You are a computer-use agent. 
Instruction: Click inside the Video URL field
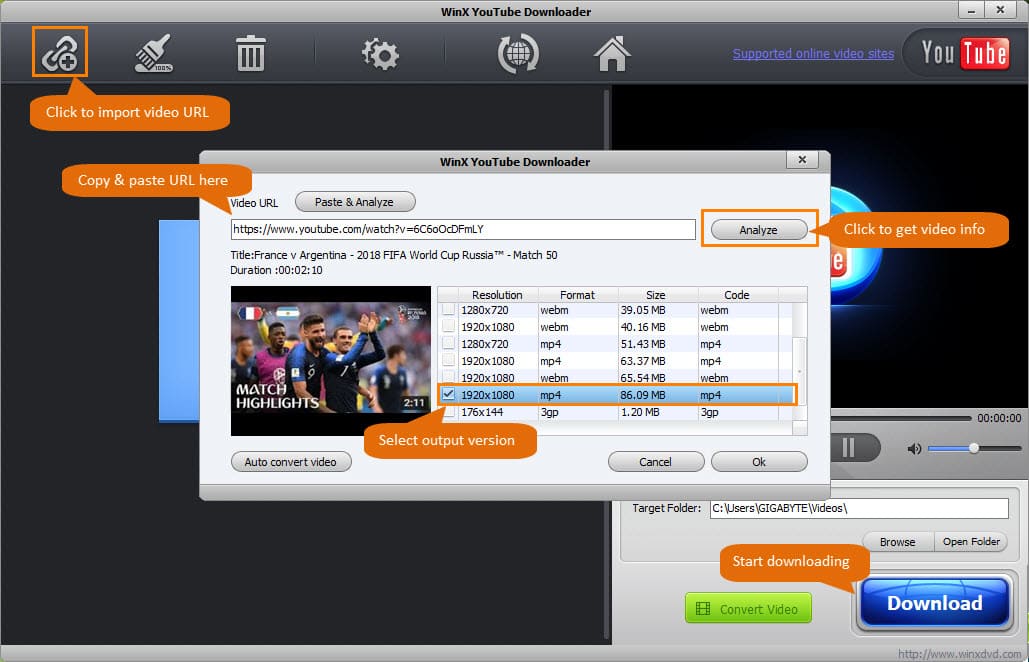pyautogui.click(x=463, y=229)
